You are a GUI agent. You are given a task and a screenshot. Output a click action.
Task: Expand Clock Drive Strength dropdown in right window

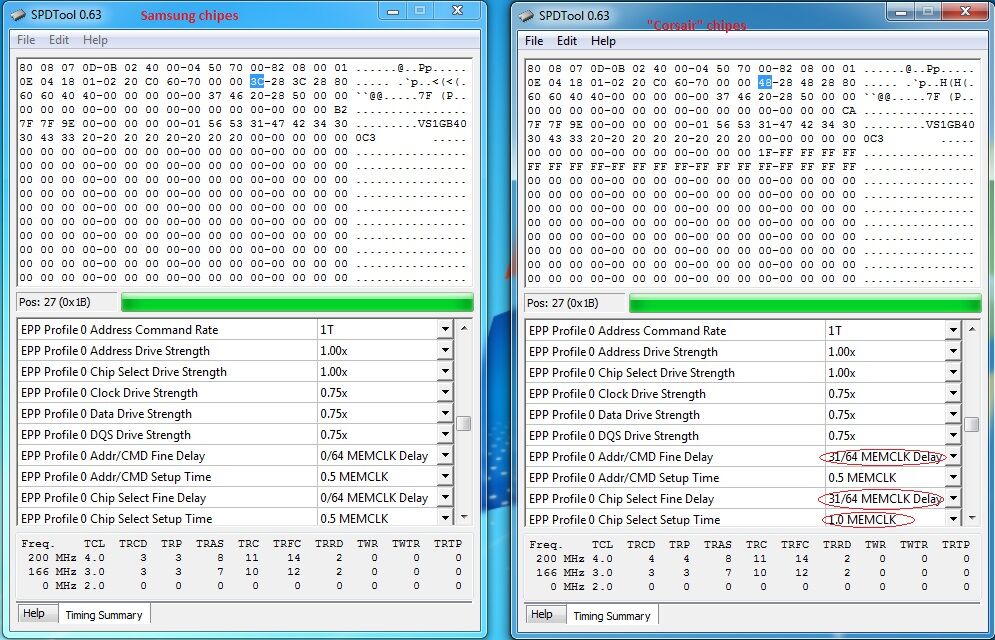click(953, 393)
